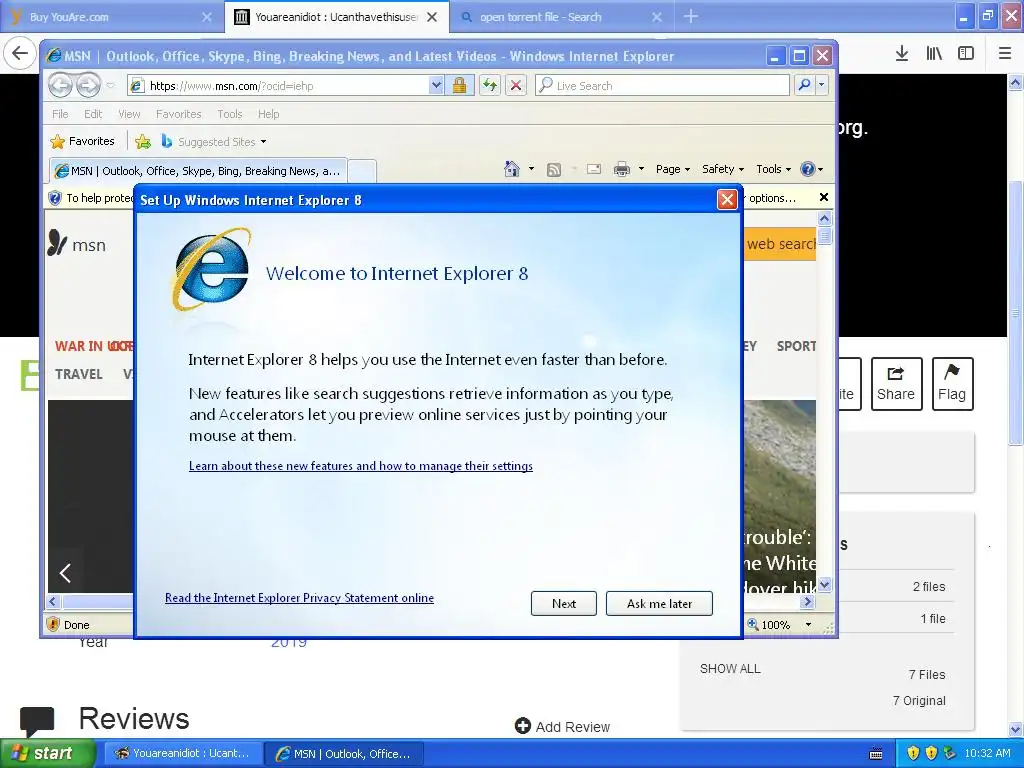
Task: Open a new blank tab in IE
Action: pos(362,171)
